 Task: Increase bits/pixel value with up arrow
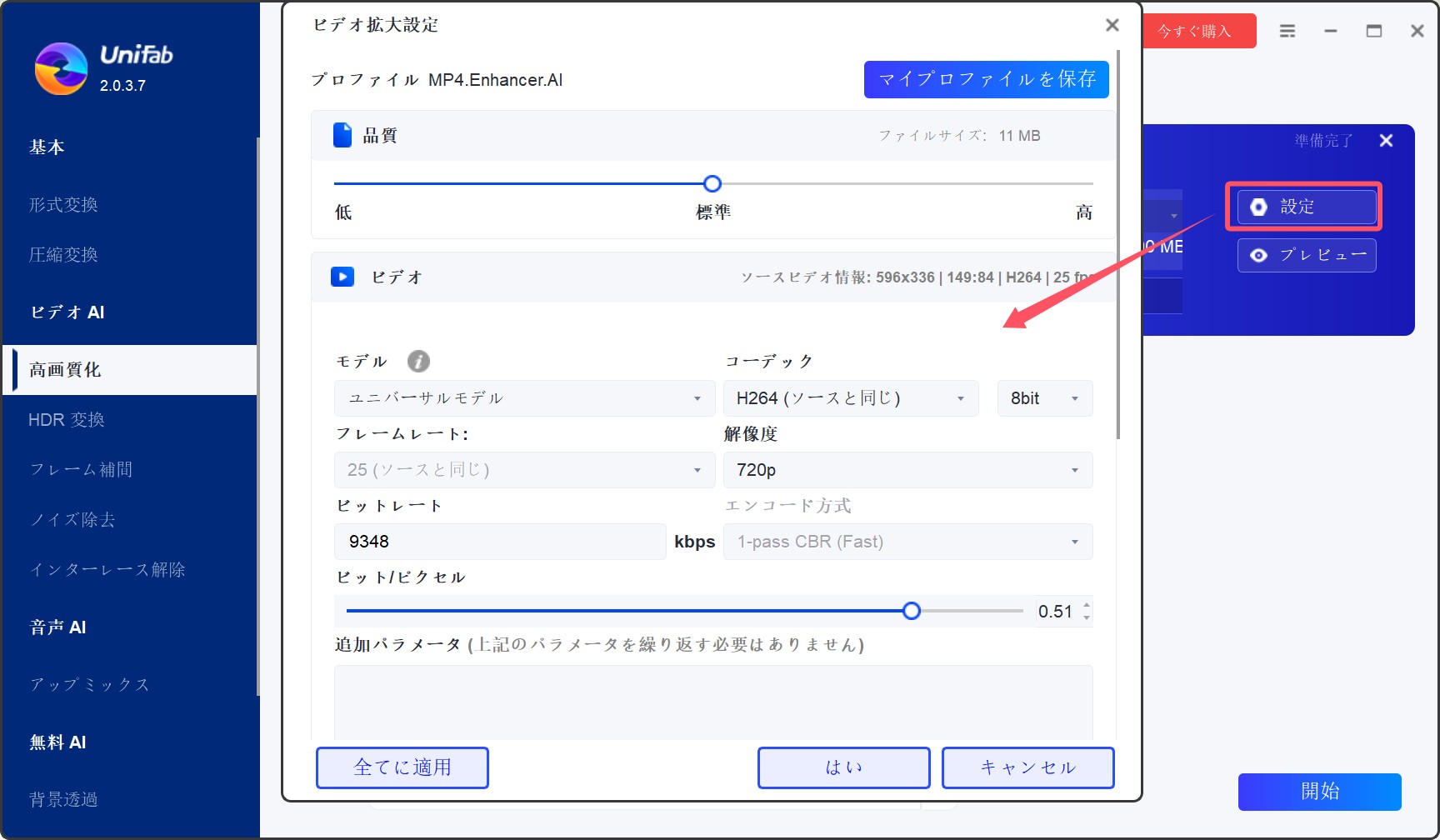(1086, 605)
